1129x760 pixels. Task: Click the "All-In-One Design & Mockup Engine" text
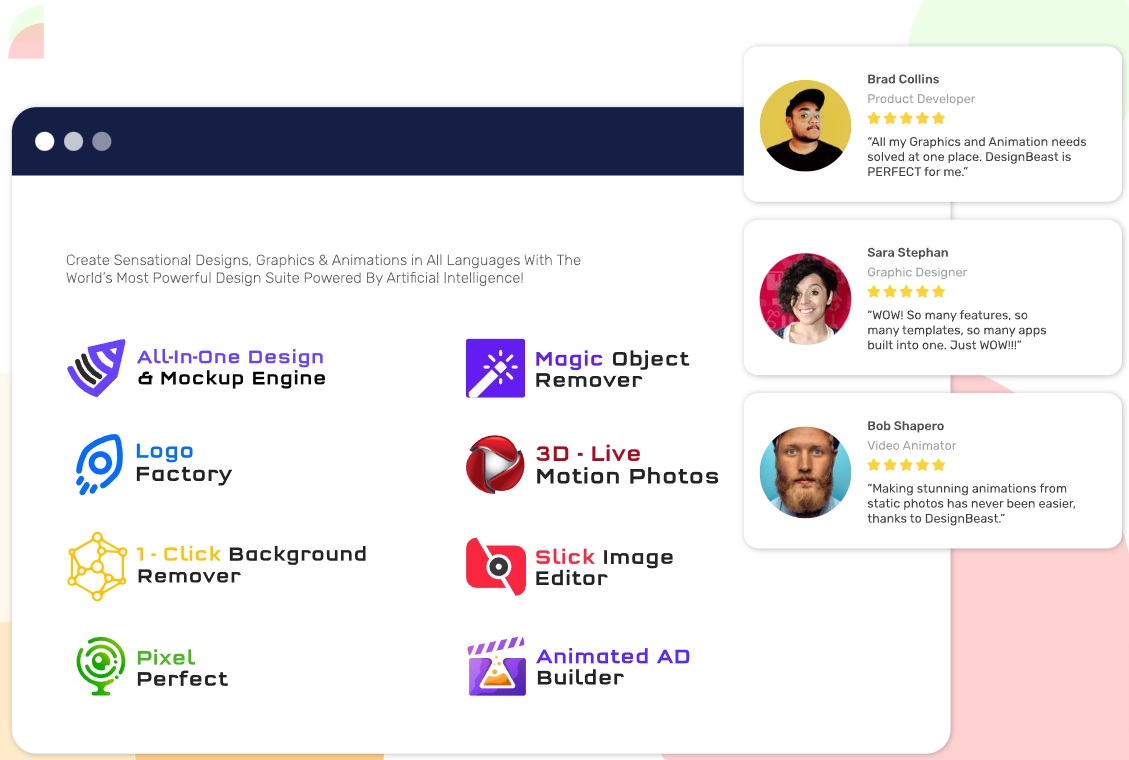(x=231, y=368)
